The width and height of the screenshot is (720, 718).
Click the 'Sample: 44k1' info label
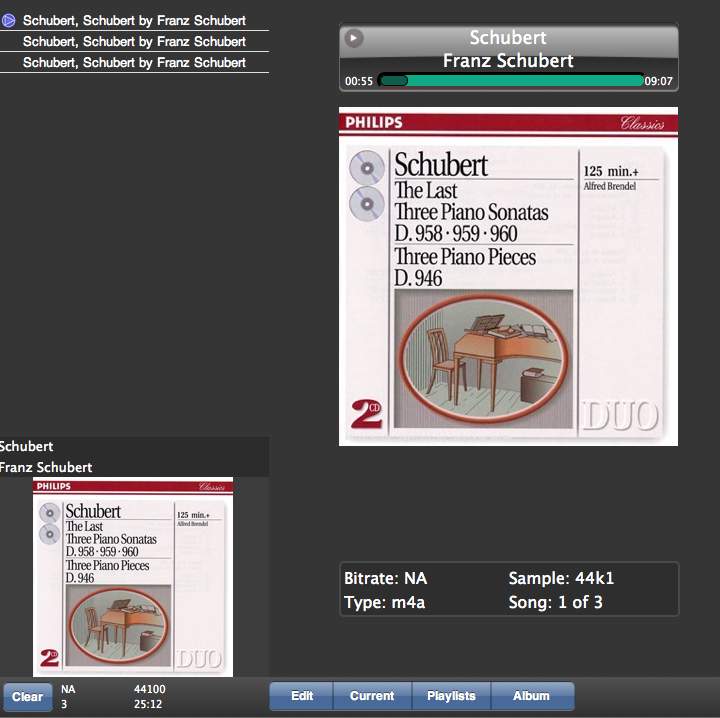click(x=561, y=578)
